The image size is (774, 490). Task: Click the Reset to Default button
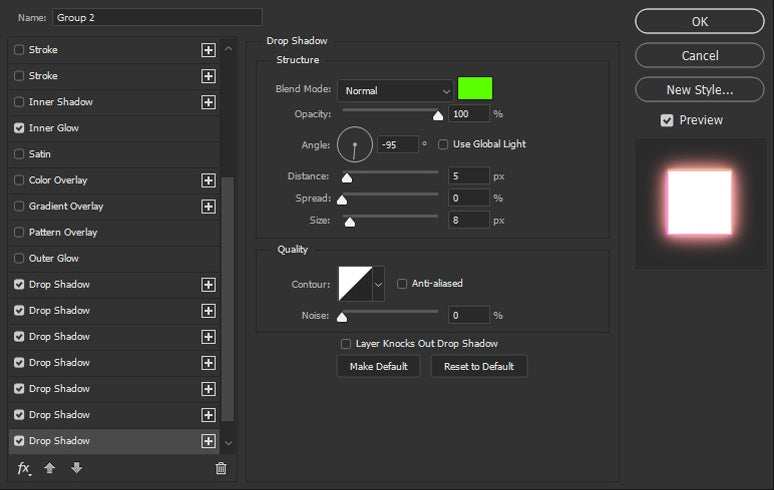pyautogui.click(x=479, y=367)
